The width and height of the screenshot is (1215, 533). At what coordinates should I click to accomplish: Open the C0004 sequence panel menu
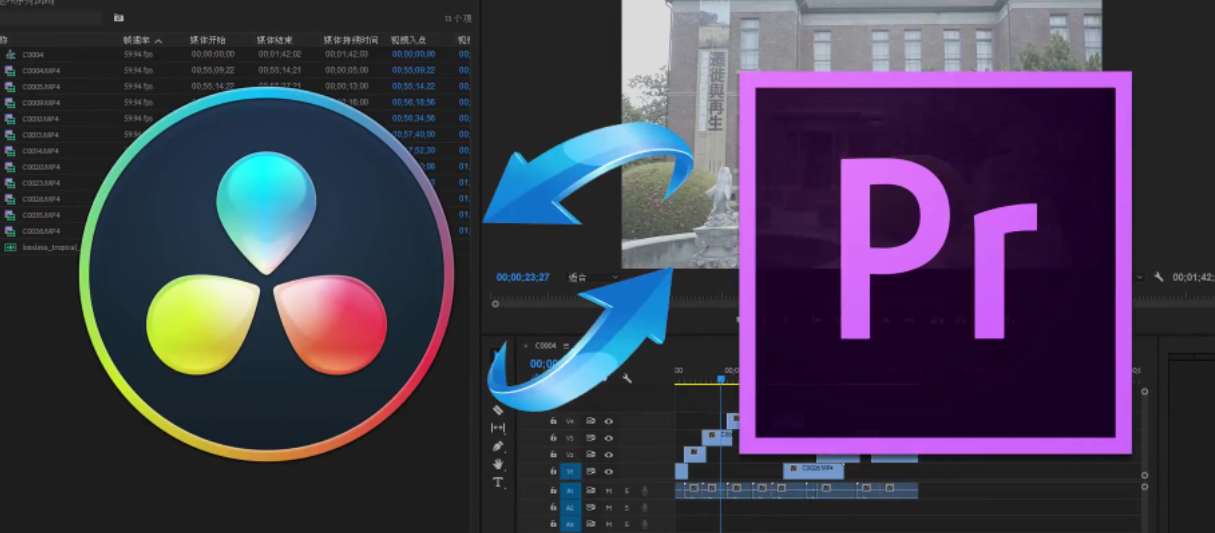click(x=566, y=346)
